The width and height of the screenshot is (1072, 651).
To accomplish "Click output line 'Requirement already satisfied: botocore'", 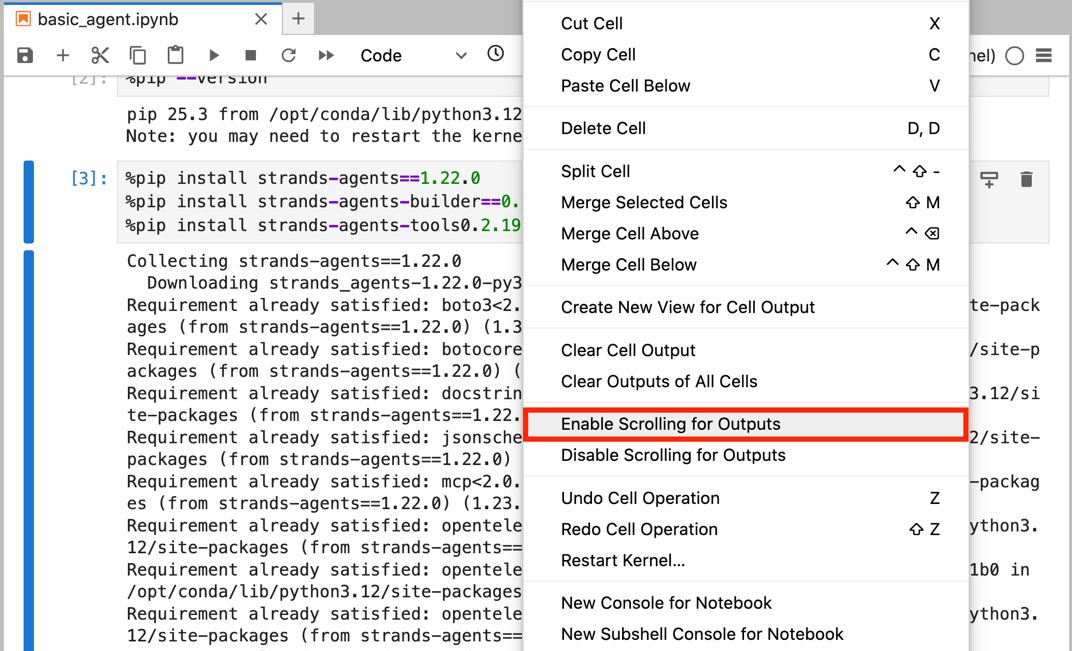I will pos(324,349).
